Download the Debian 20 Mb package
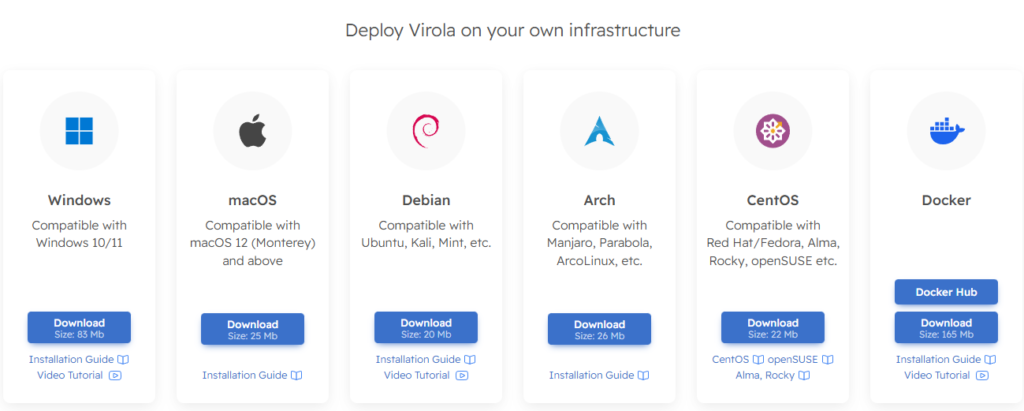The width and height of the screenshot is (1024, 411). pyautogui.click(x=425, y=328)
